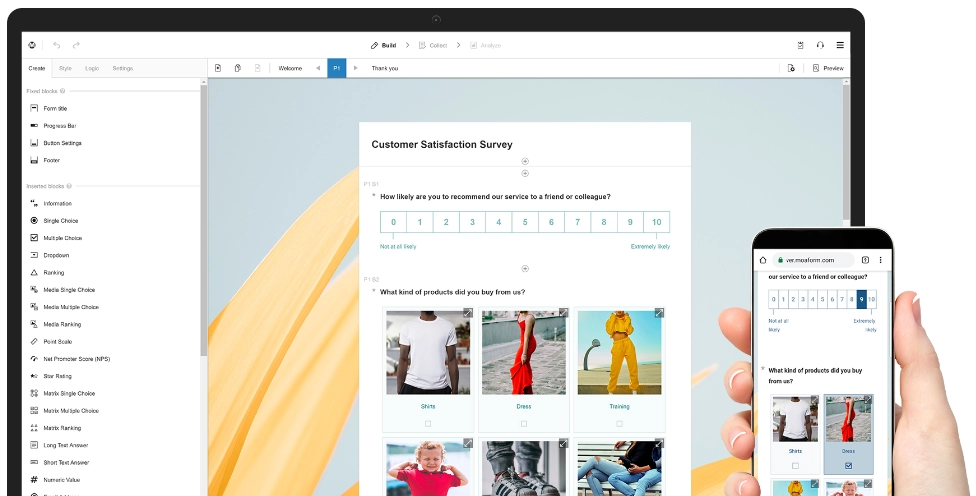976x496 pixels.
Task: Check the Shirts checkbox
Action: coord(428,423)
